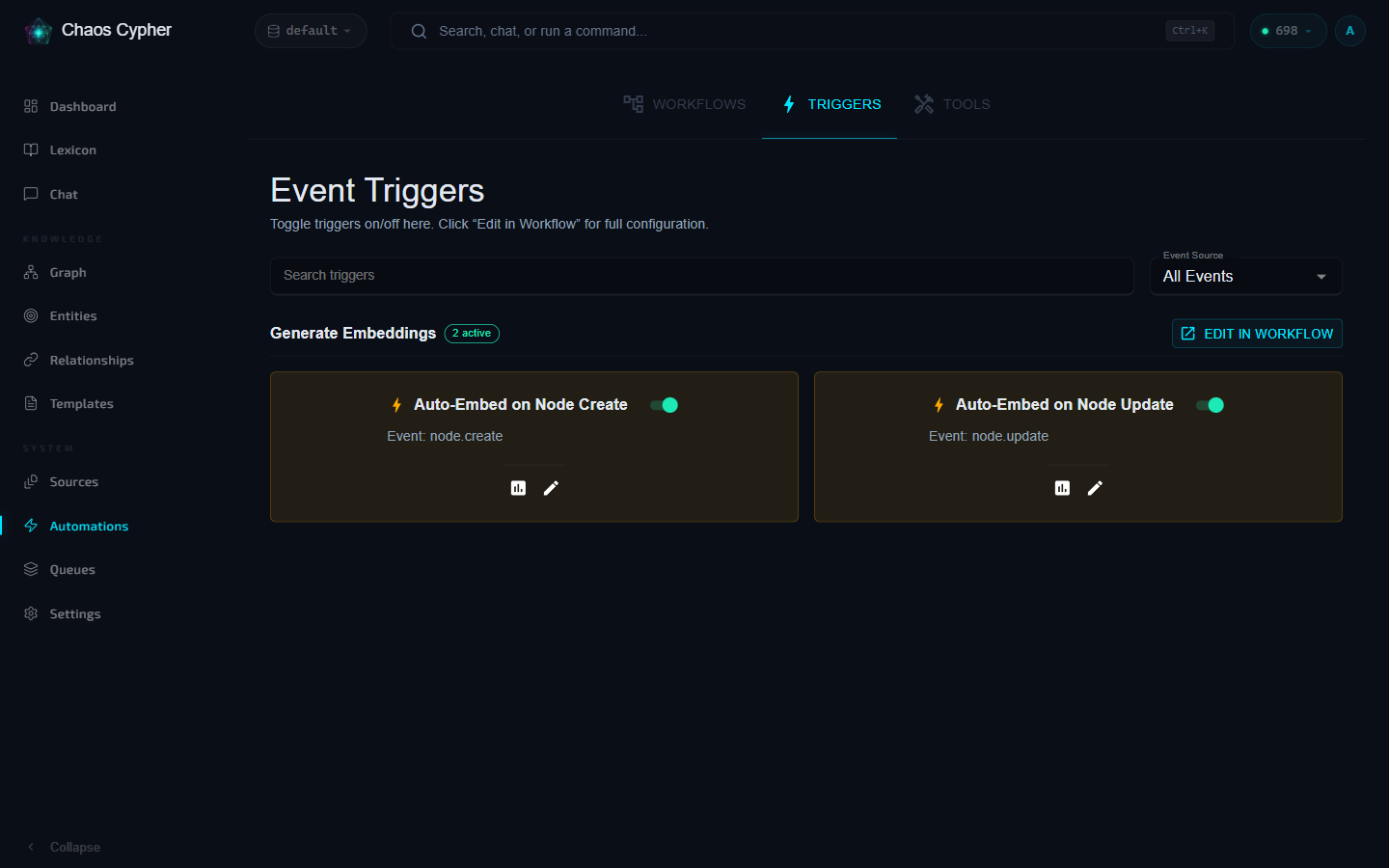
Task: Click the Edit in Workflow button
Action: pyautogui.click(x=1257, y=334)
